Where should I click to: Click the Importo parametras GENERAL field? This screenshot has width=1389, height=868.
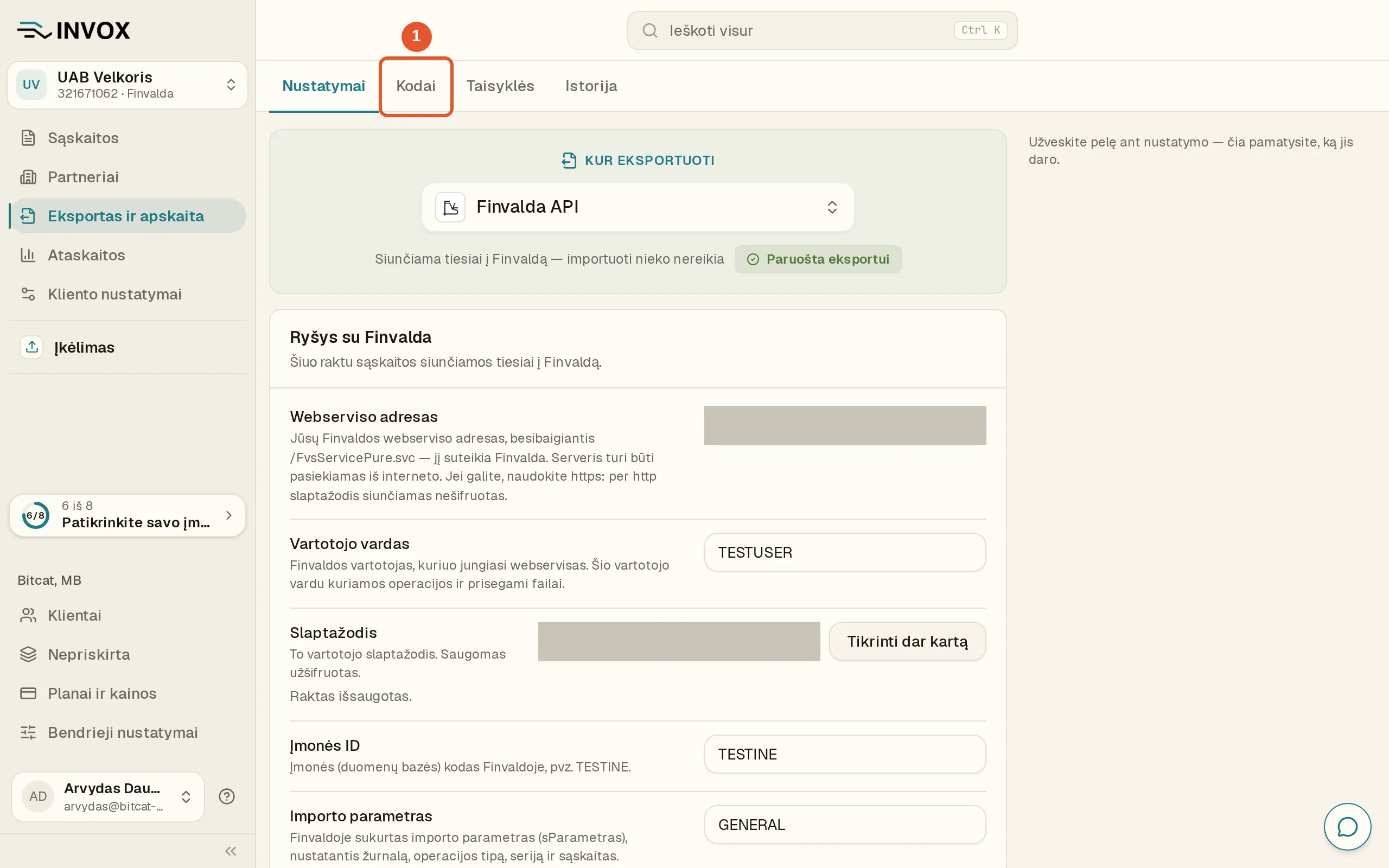[845, 825]
